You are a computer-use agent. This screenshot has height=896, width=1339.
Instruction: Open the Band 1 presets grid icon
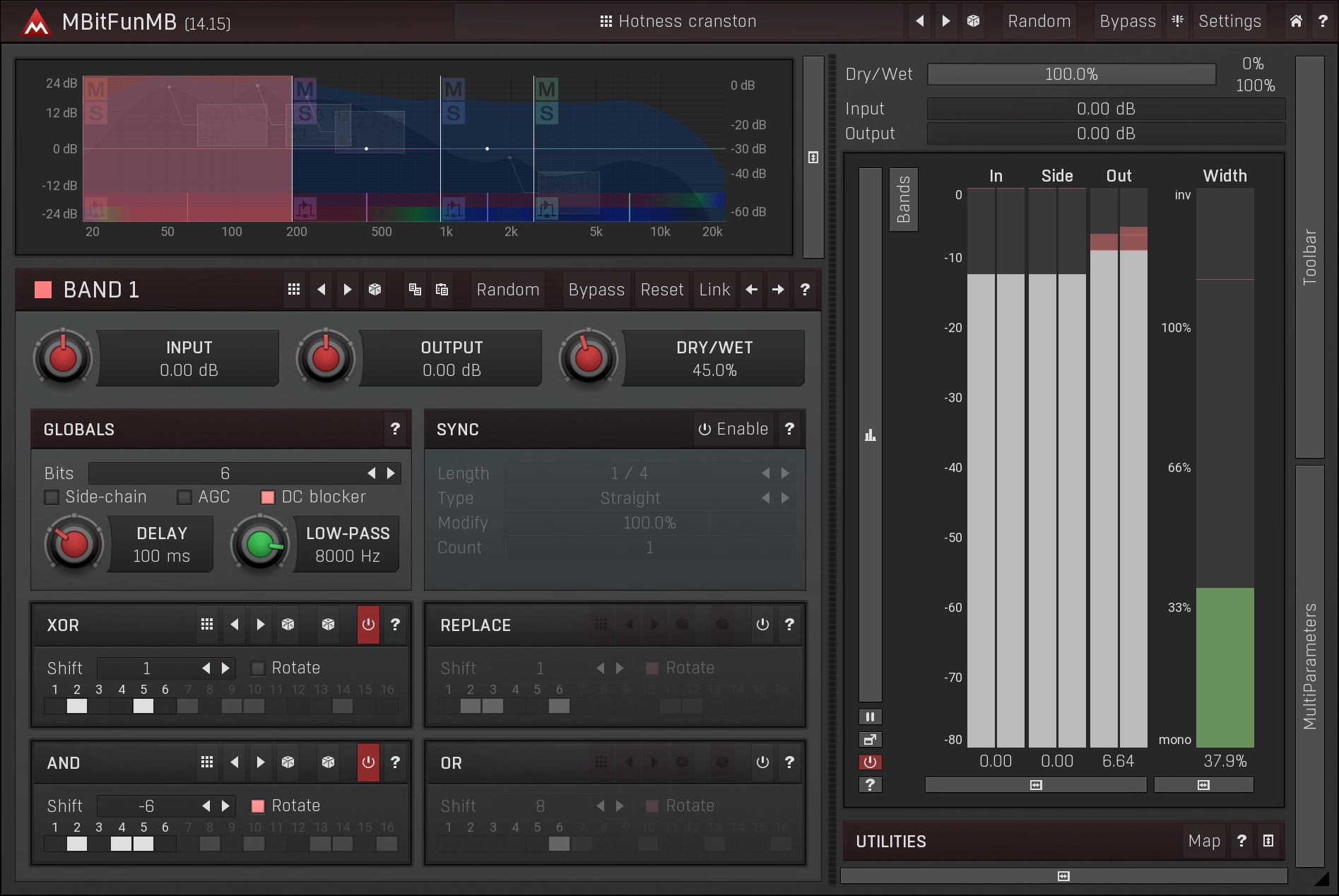pyautogui.click(x=294, y=290)
